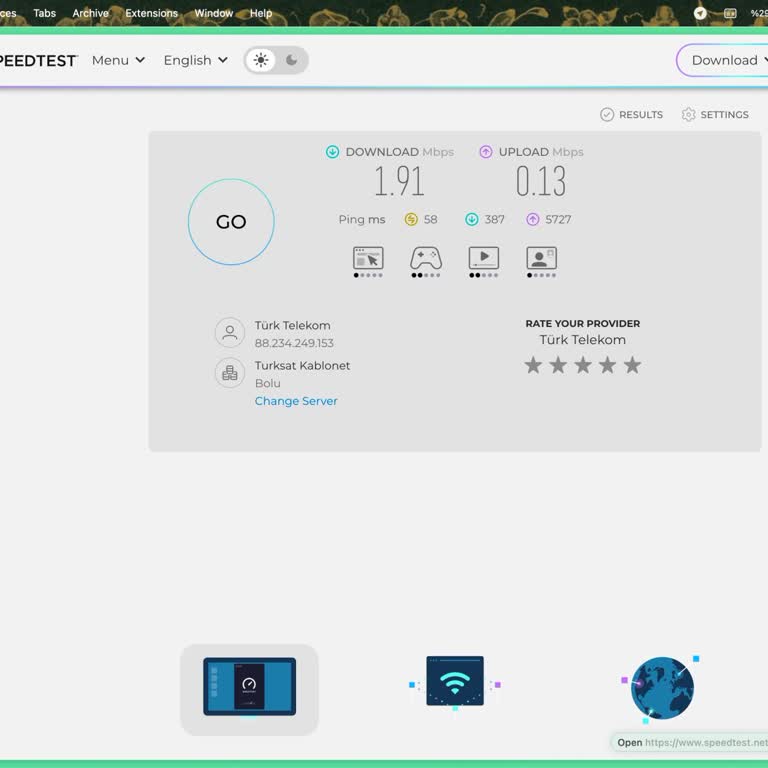Click the server location Bolu
Viewport: 768px width, 768px height.
267,384
